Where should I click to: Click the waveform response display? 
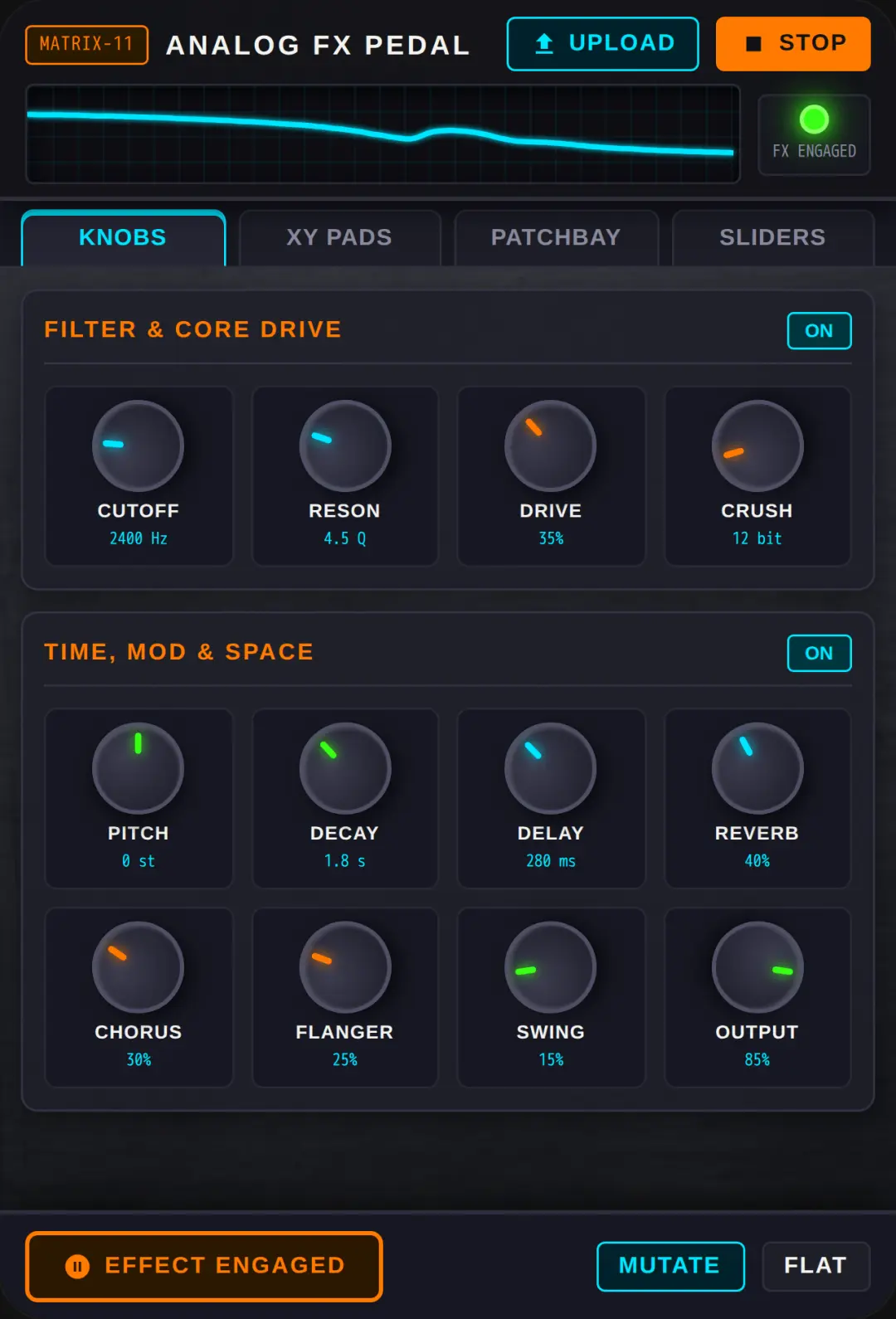point(382,134)
